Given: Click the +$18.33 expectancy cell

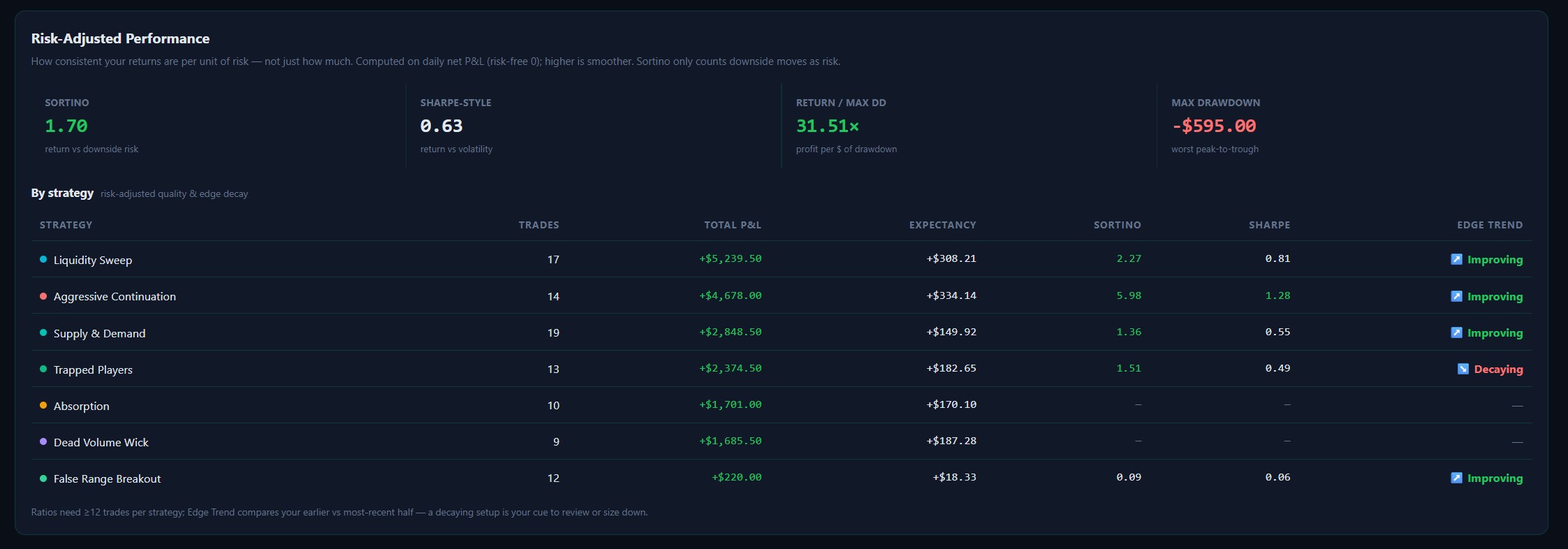Looking at the screenshot, I should (x=955, y=477).
